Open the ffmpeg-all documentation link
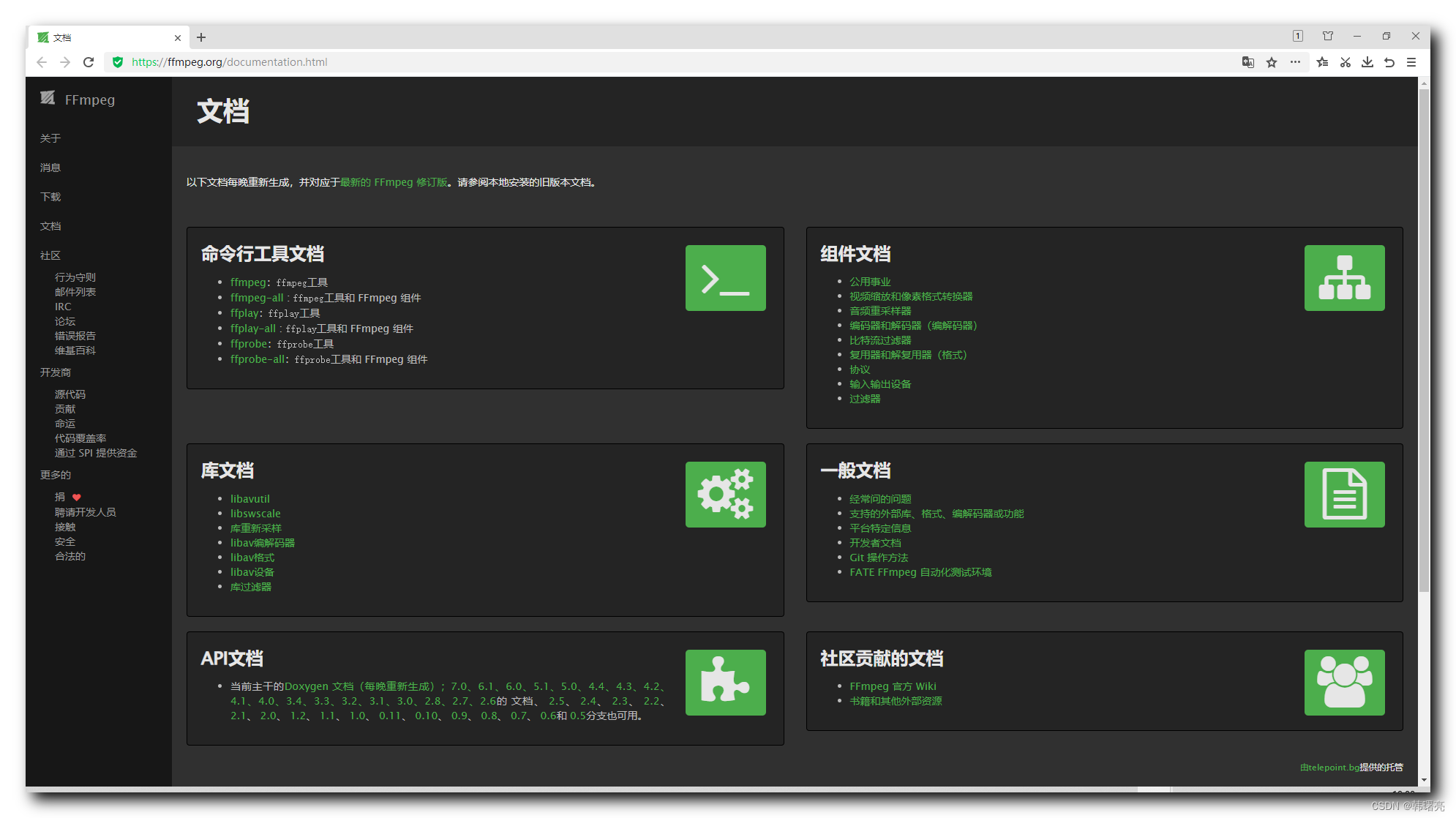Image resolution: width=1456 pixels, height=818 pixels. 257,298
